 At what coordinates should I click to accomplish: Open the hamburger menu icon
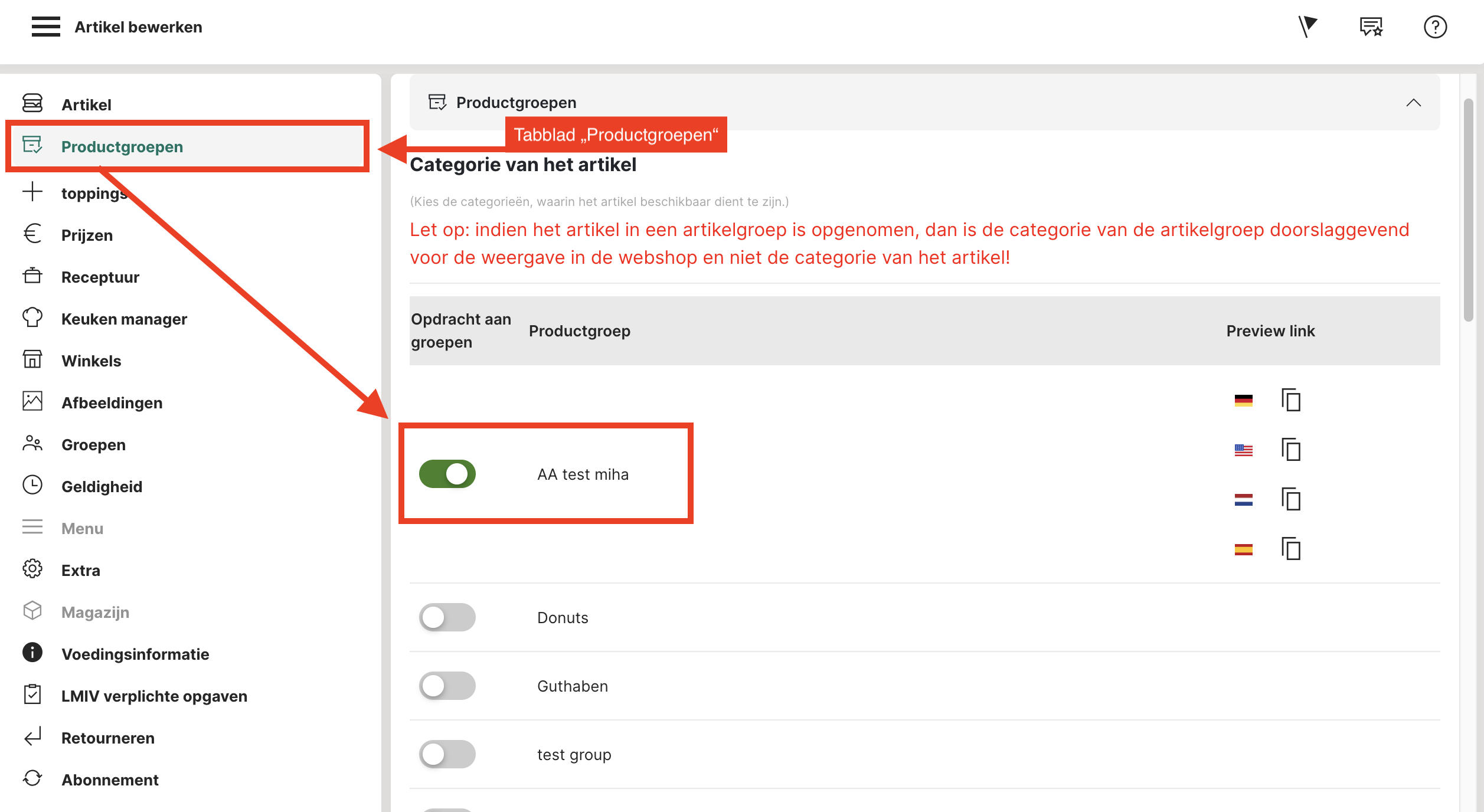[x=45, y=27]
